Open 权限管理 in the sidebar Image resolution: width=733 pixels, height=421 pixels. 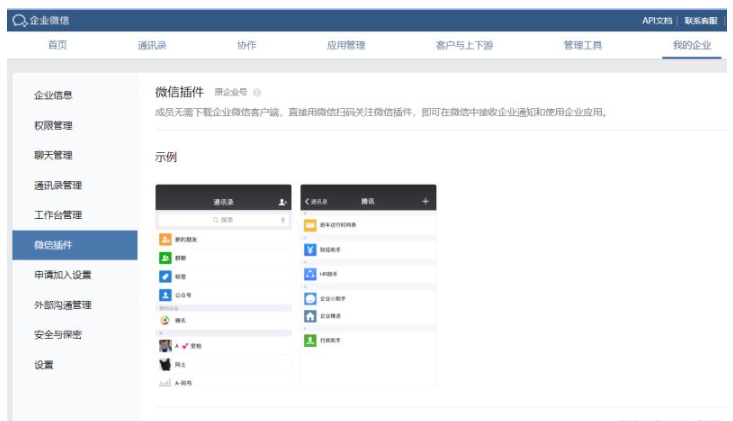(x=53, y=125)
